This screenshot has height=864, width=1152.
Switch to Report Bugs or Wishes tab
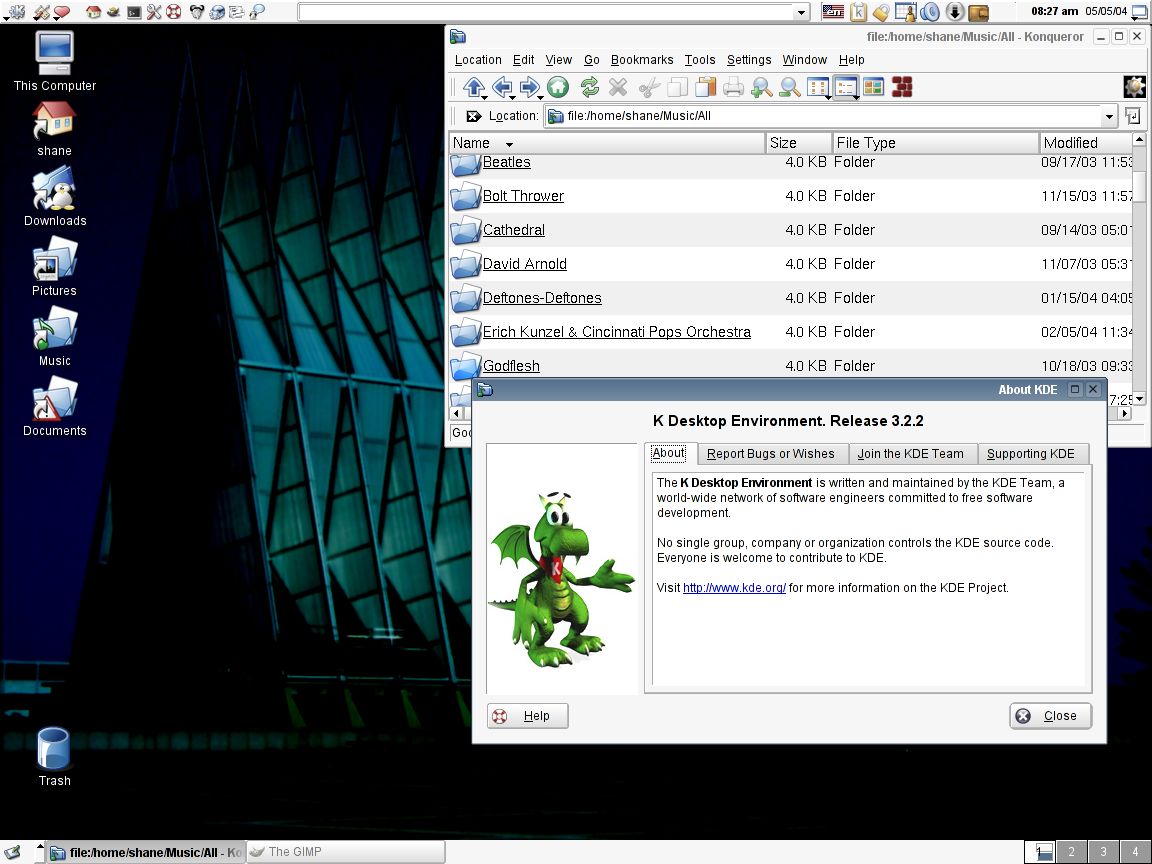pos(771,453)
